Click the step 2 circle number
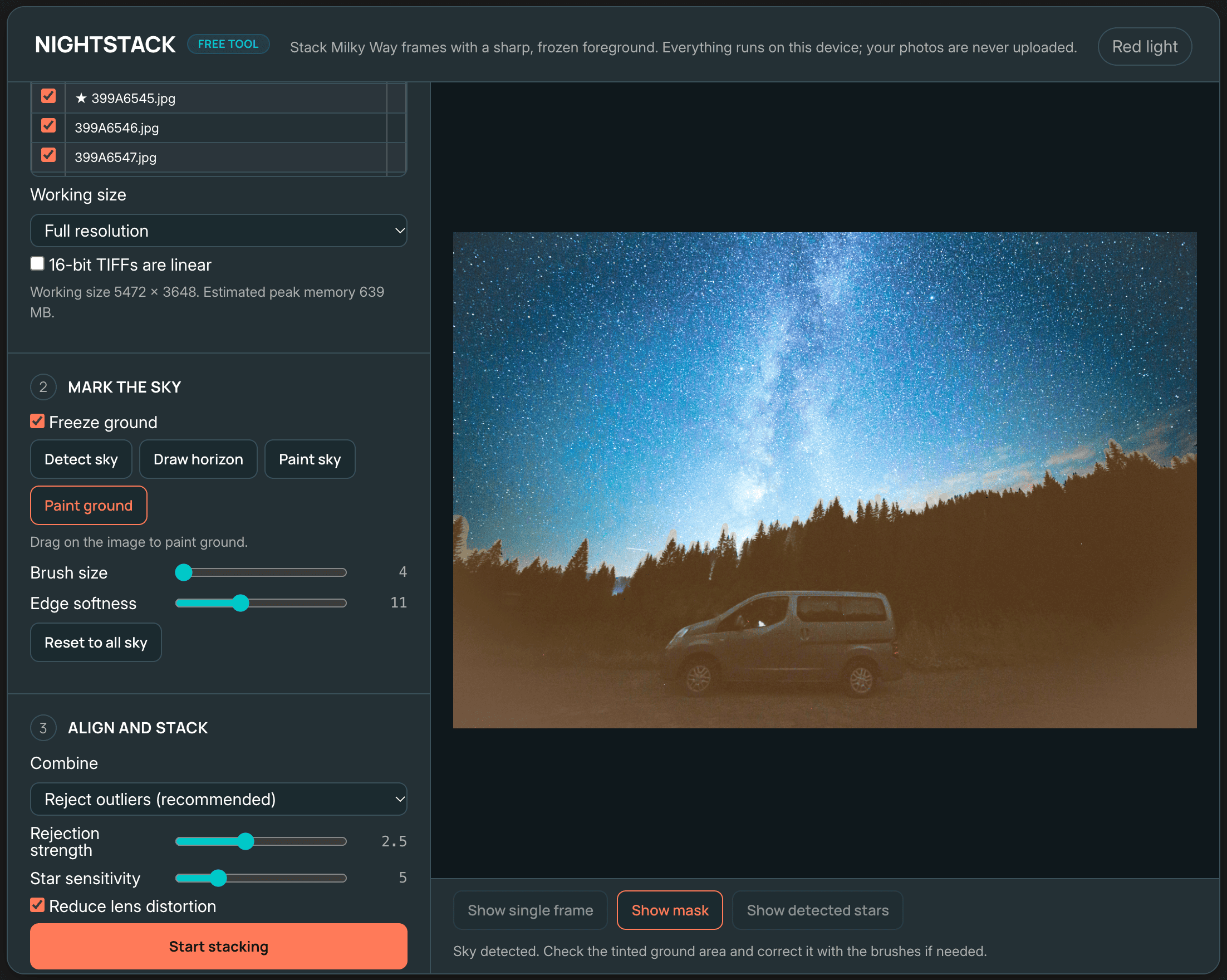Screen dimensions: 1227x980 (x=43, y=387)
